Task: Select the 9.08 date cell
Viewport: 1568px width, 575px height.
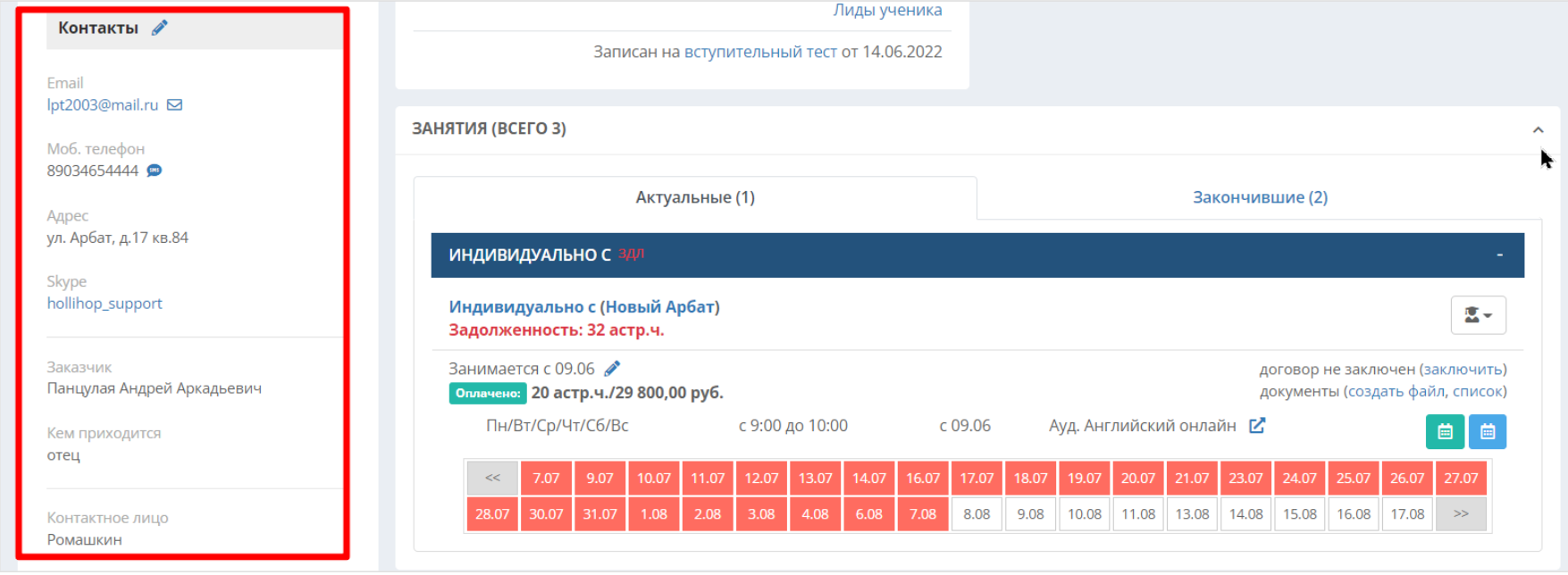Action: click(1030, 514)
